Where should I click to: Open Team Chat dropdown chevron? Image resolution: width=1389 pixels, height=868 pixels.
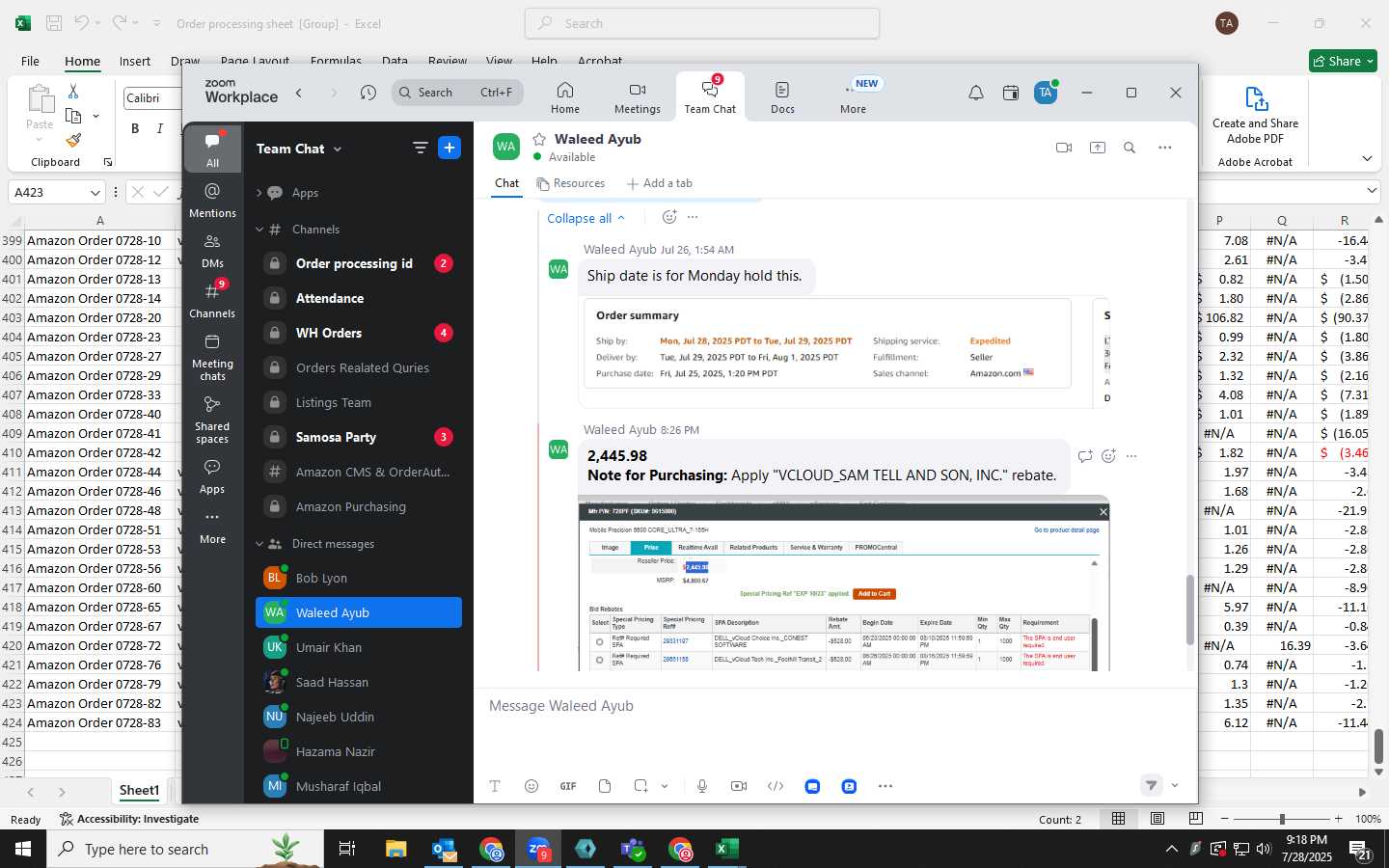(x=338, y=149)
